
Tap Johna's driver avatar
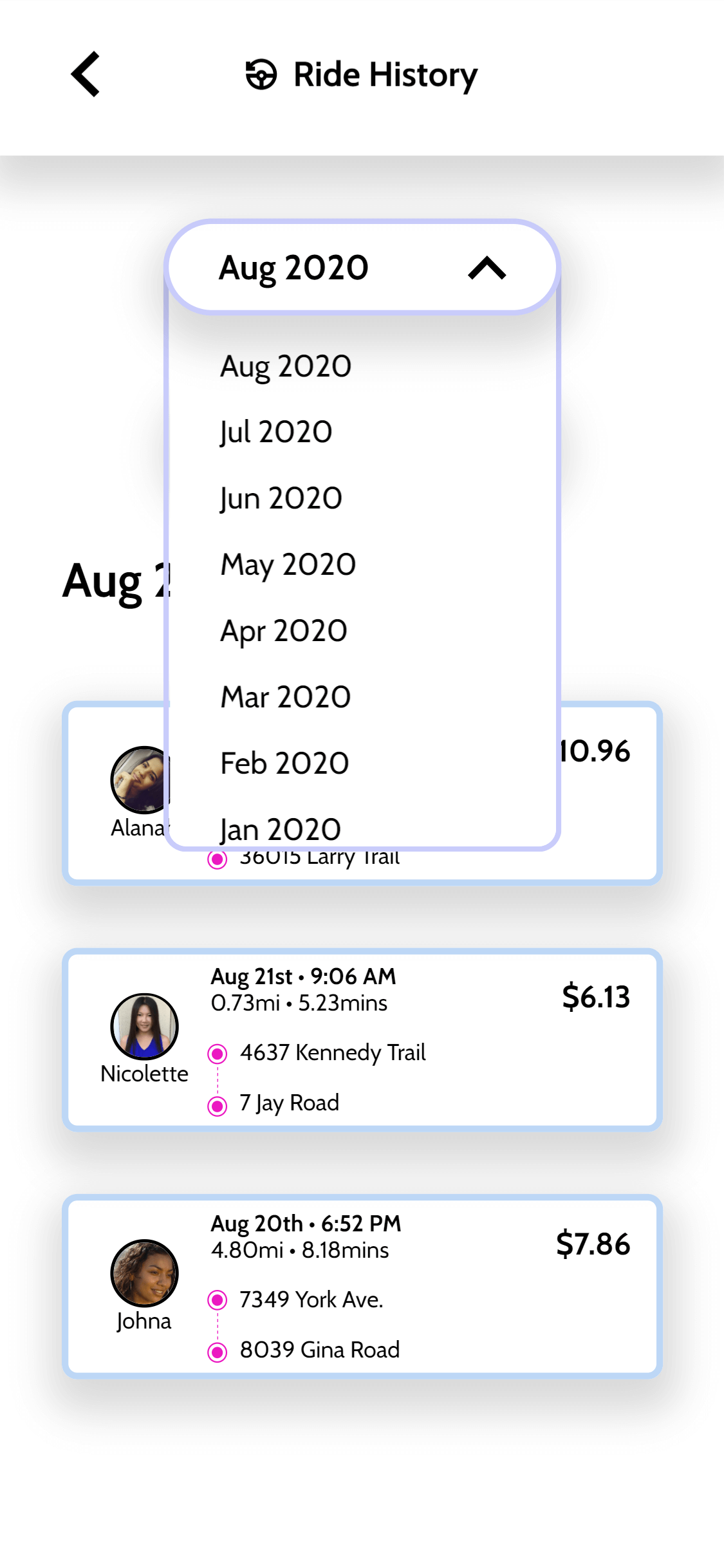click(144, 1273)
